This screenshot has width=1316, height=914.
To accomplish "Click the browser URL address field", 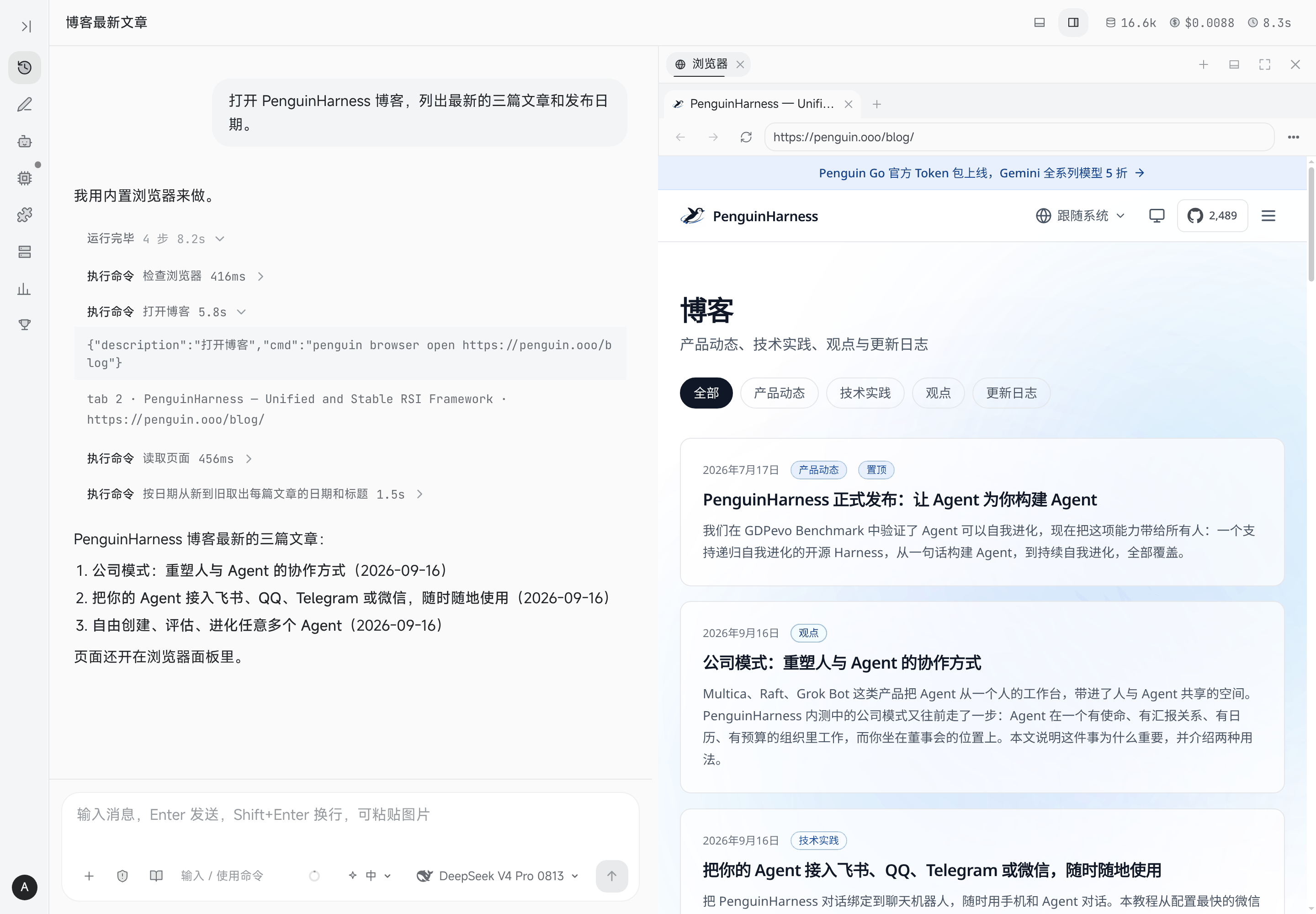I will pyautogui.click(x=1019, y=137).
